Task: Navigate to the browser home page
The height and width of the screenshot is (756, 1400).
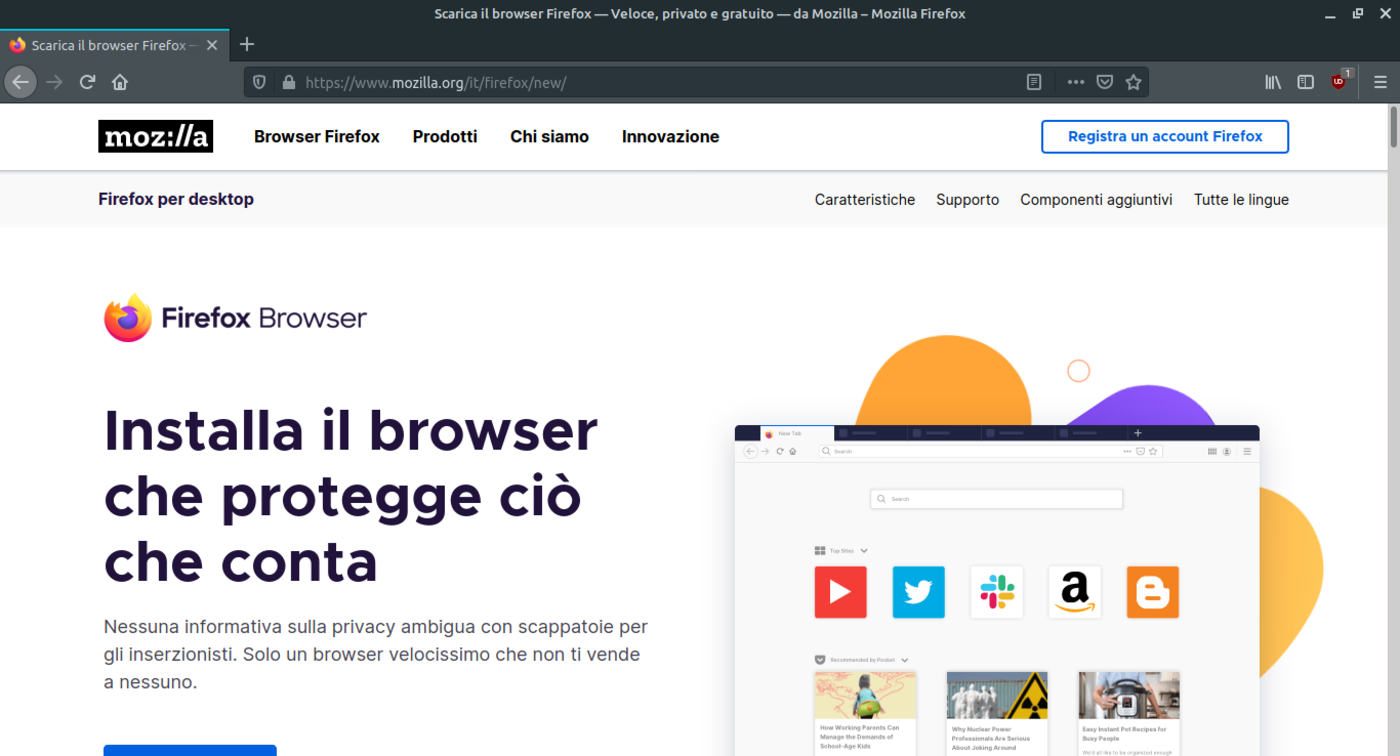Action: tap(120, 82)
